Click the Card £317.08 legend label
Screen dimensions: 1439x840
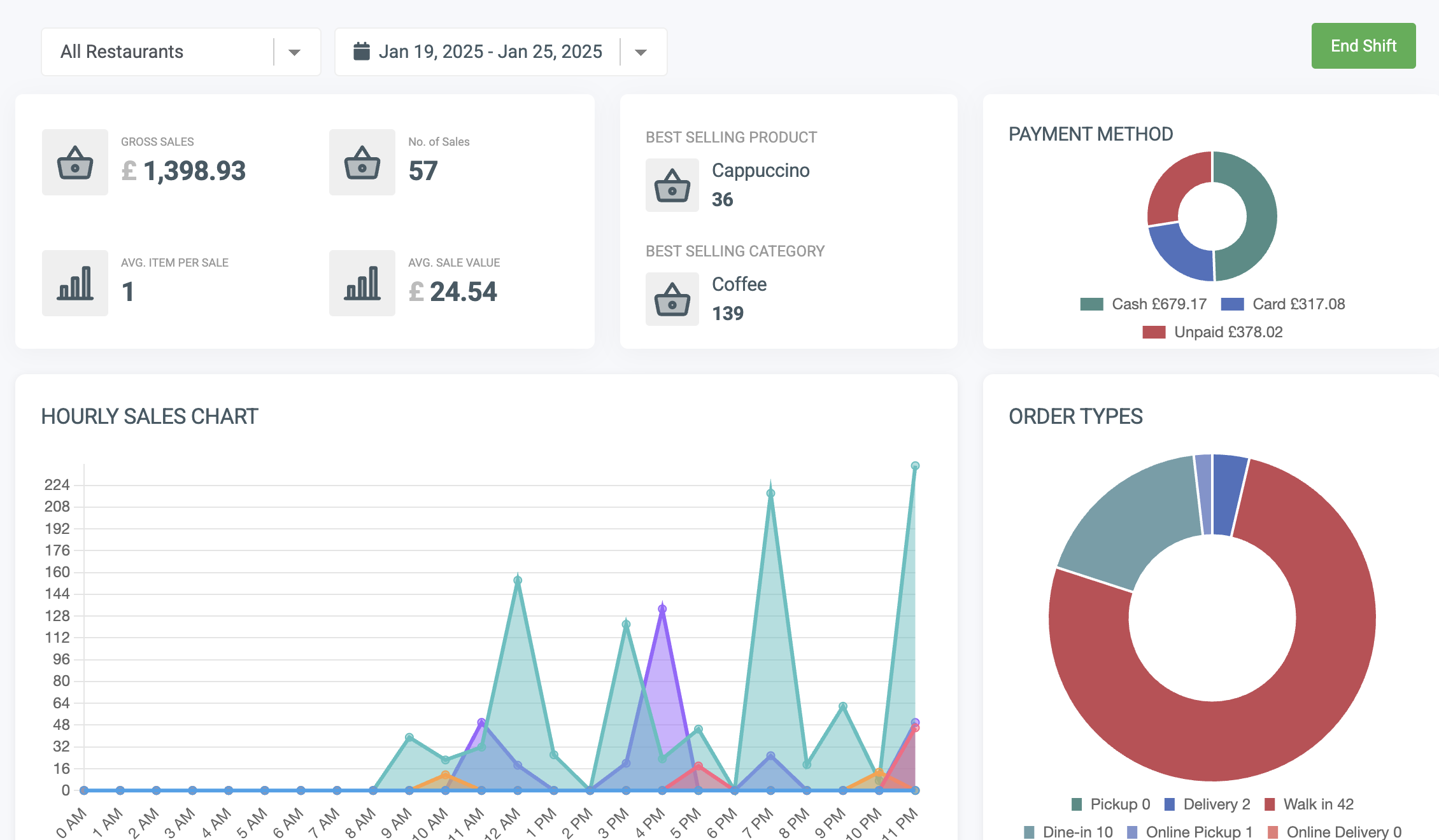click(x=1298, y=304)
